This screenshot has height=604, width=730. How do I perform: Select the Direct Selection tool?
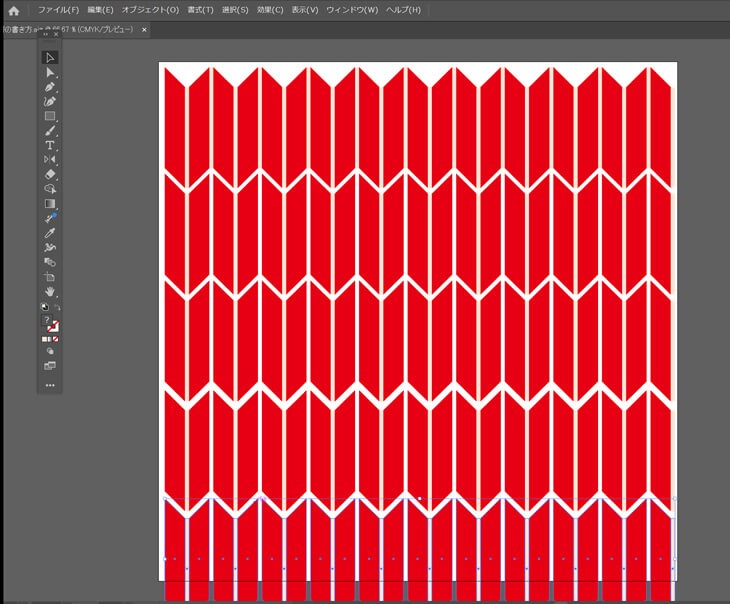point(49,73)
